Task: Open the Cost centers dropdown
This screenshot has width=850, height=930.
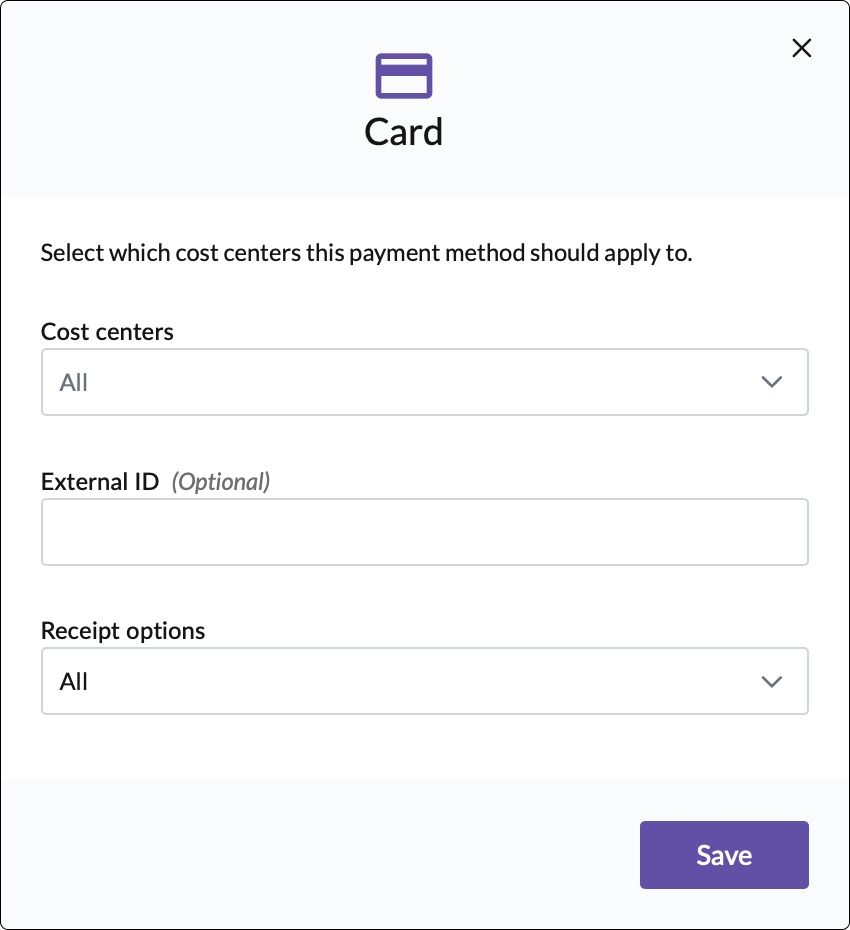Action: click(x=424, y=382)
